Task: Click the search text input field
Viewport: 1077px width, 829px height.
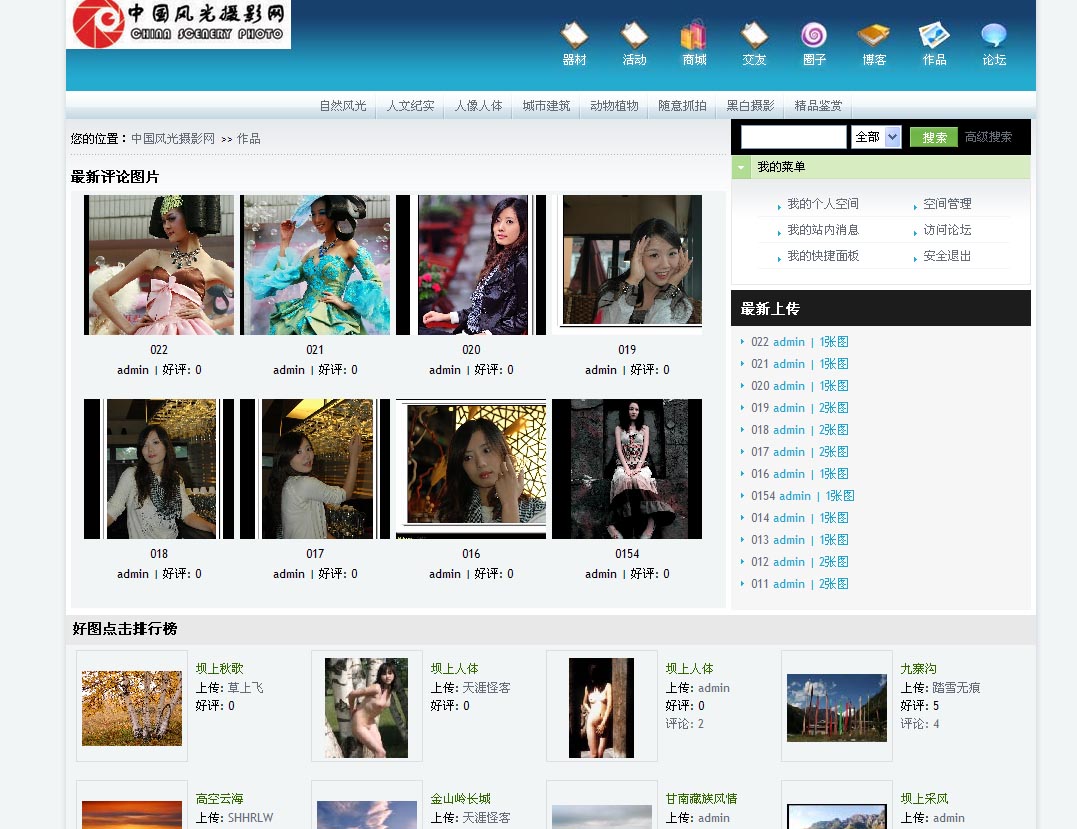Action: (x=793, y=137)
